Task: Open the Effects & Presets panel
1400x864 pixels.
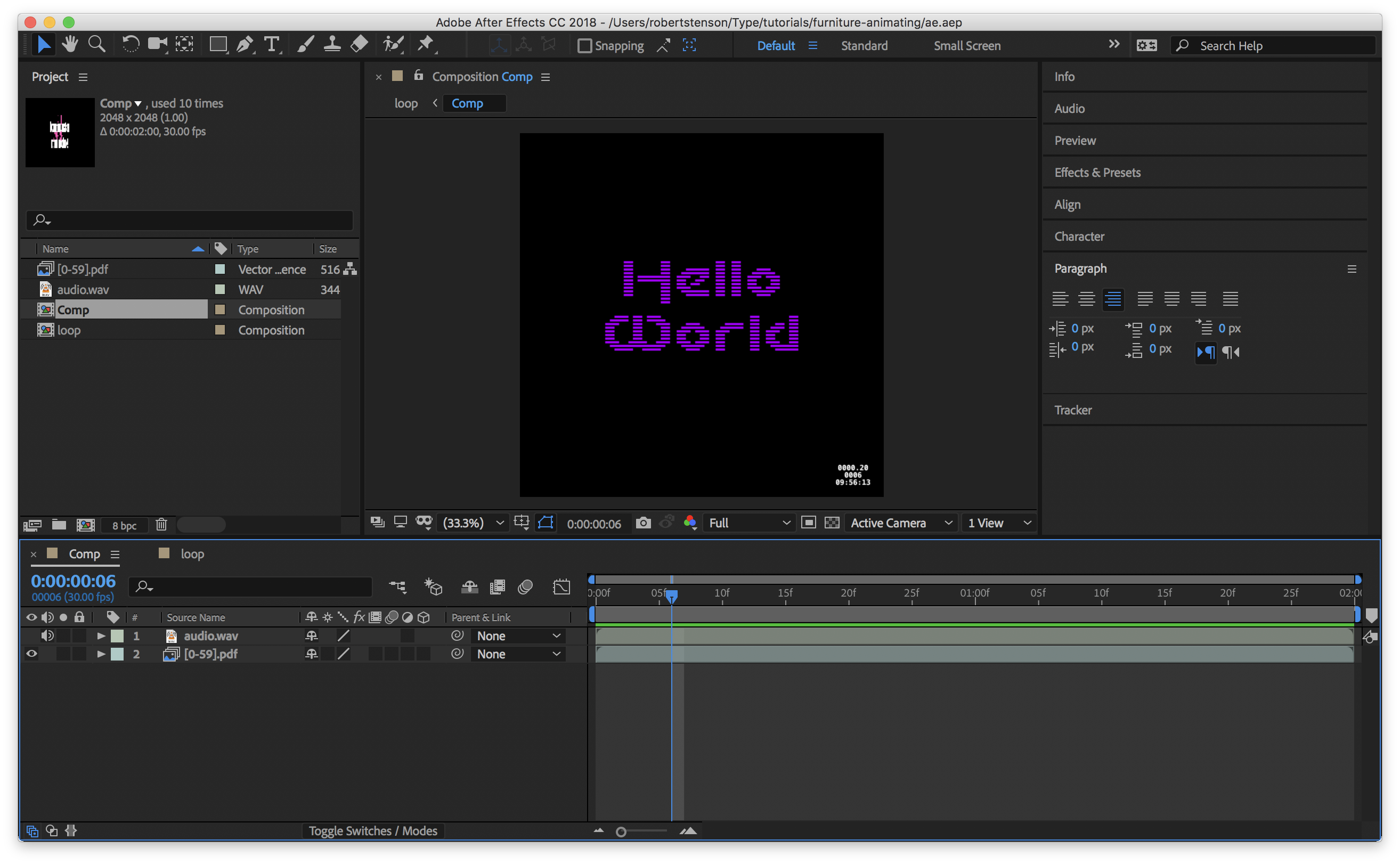Action: click(x=1097, y=173)
